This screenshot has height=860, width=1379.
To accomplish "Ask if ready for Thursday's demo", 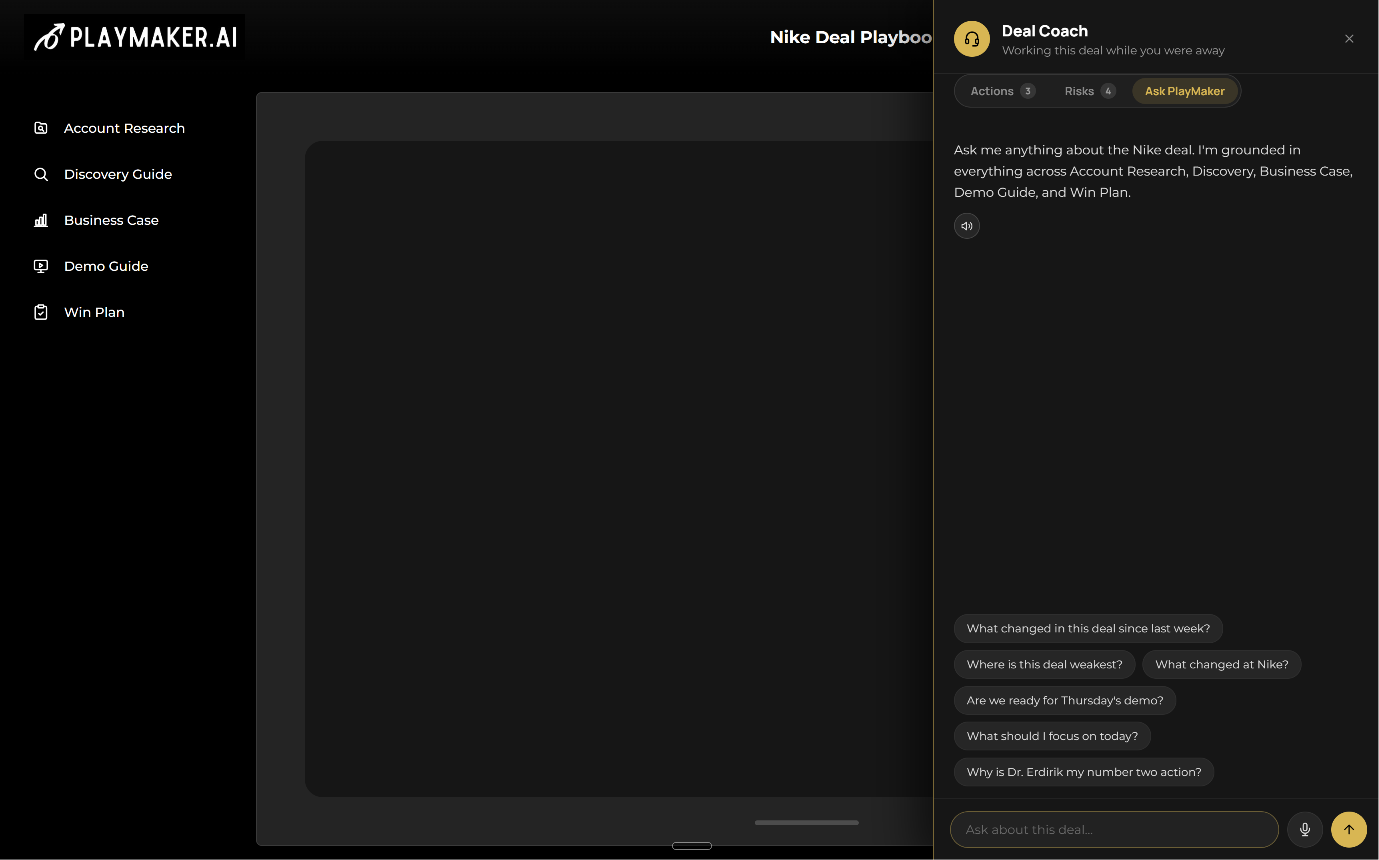I will coord(1065,701).
